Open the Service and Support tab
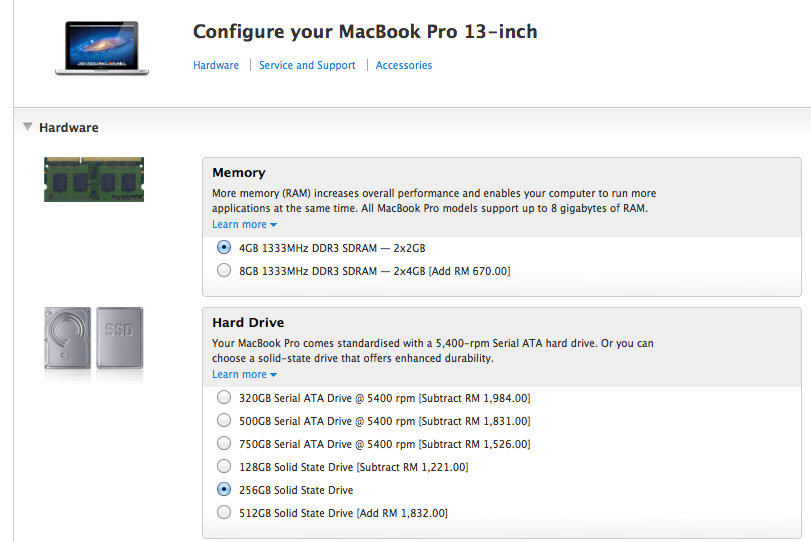This screenshot has height=542, width=811. [x=307, y=65]
